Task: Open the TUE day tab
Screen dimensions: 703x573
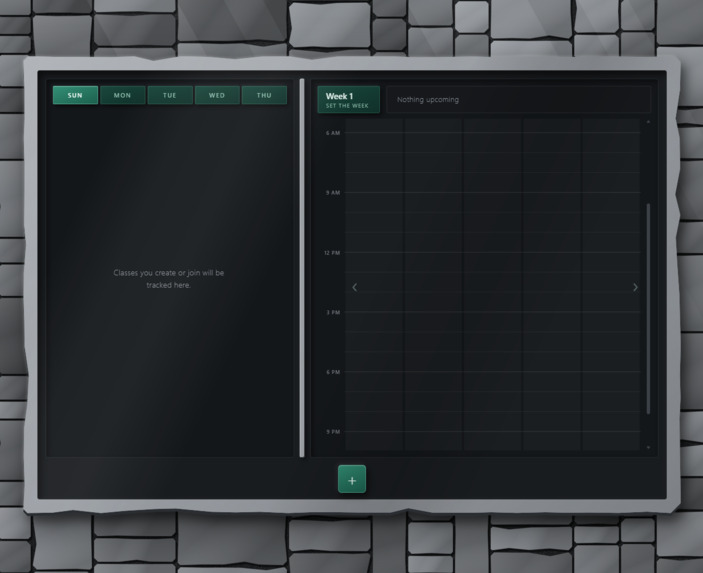Action: pyautogui.click(x=170, y=95)
